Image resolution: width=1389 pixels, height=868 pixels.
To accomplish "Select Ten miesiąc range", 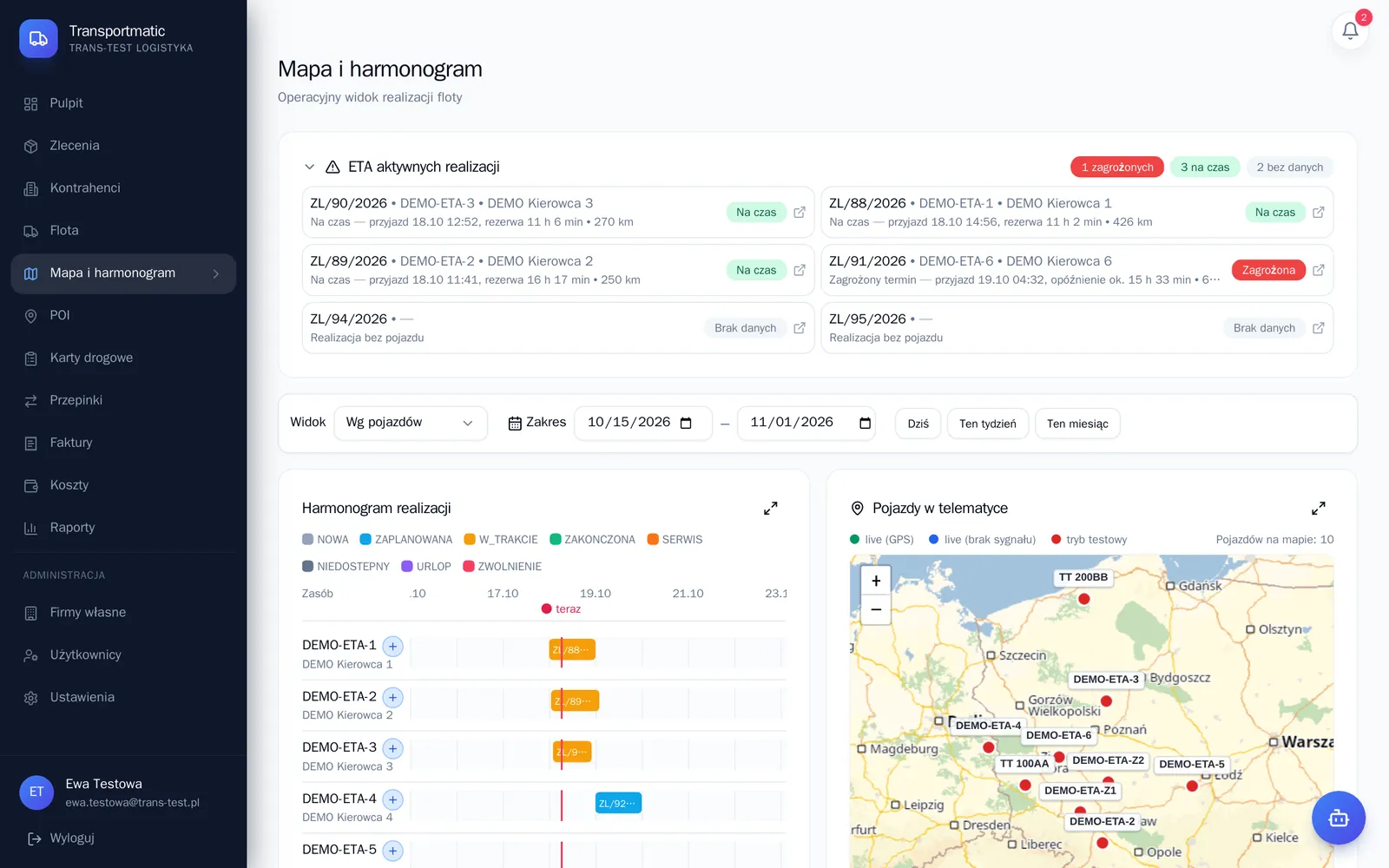I will [1077, 424].
